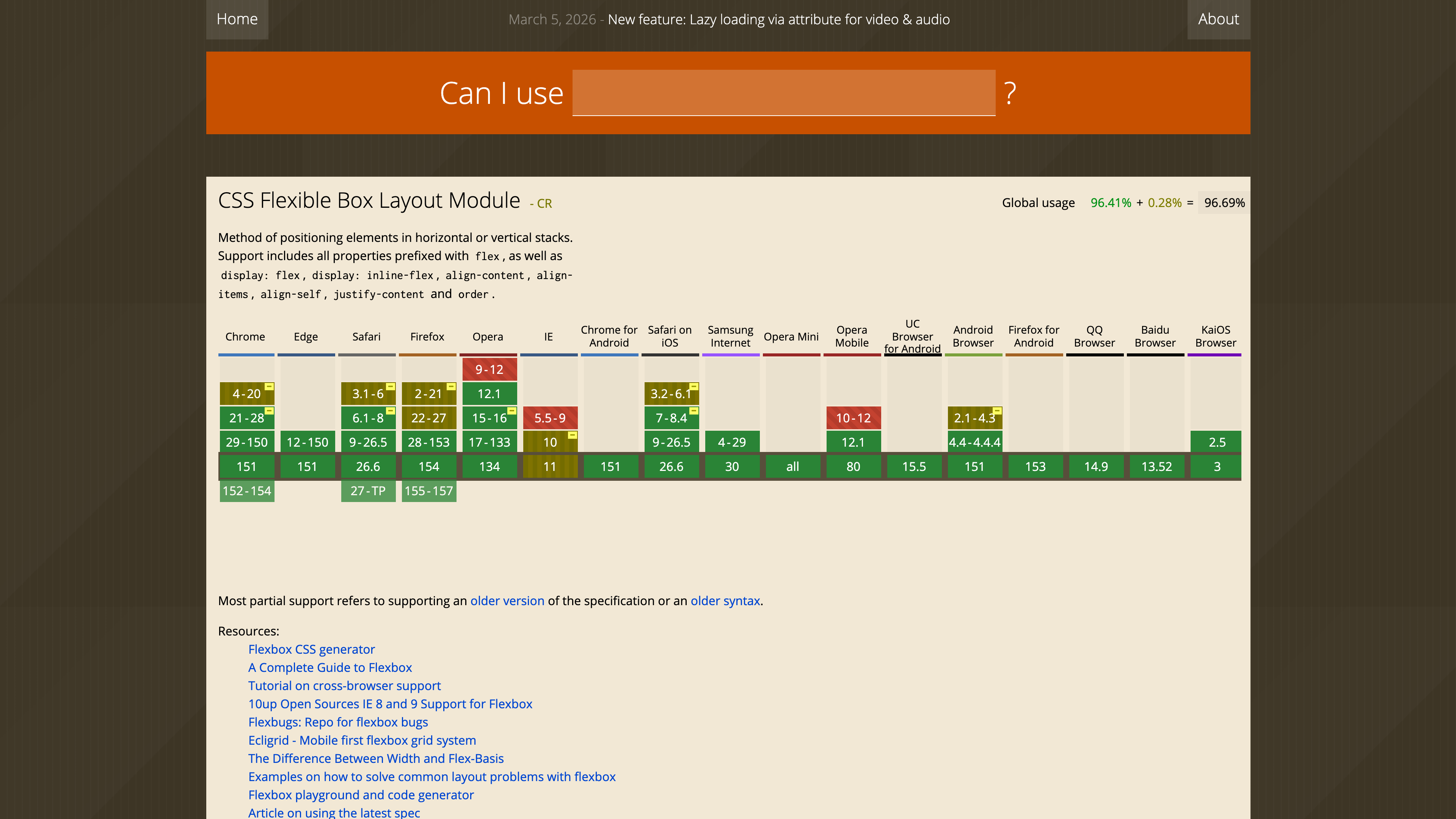The image size is (1456, 819).
Task: Click note flag on IE 10 cell
Action: 573,435
